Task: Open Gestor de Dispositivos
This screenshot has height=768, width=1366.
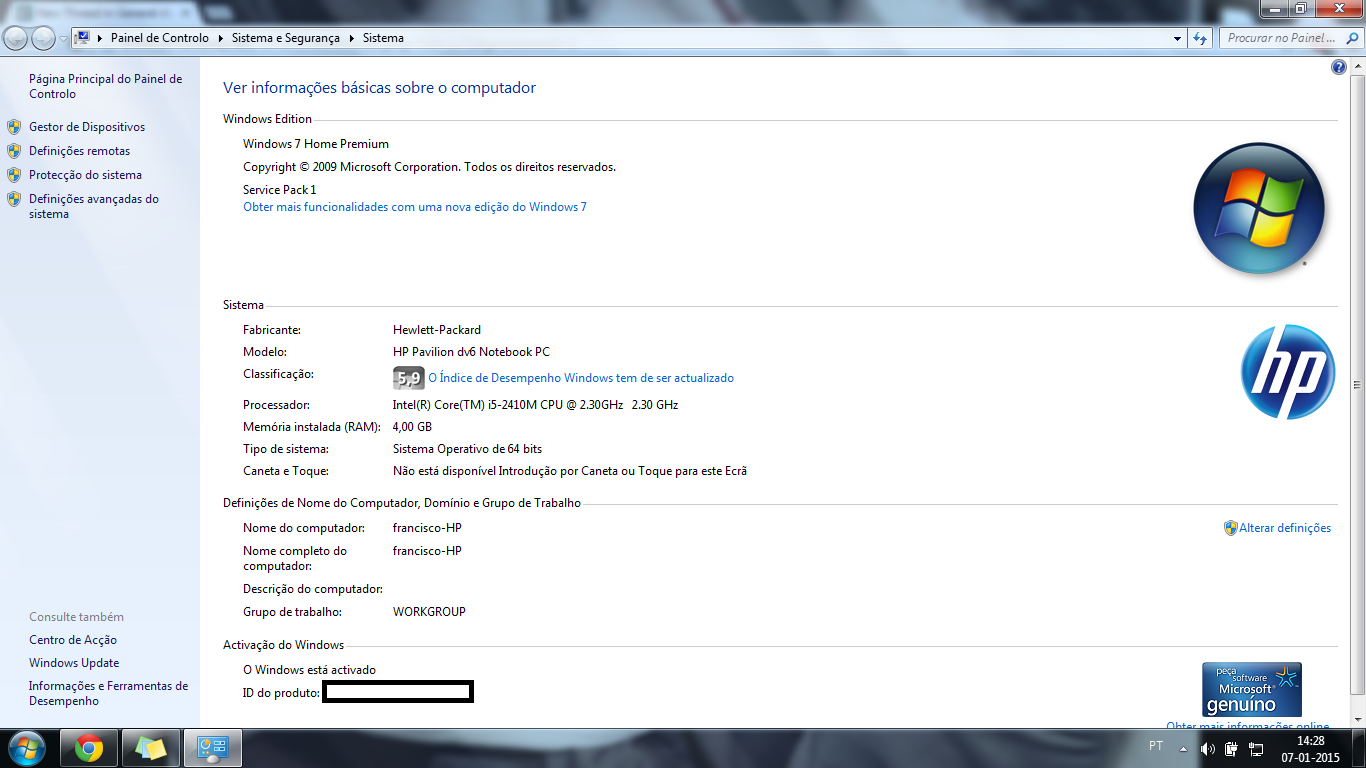Action: point(87,127)
